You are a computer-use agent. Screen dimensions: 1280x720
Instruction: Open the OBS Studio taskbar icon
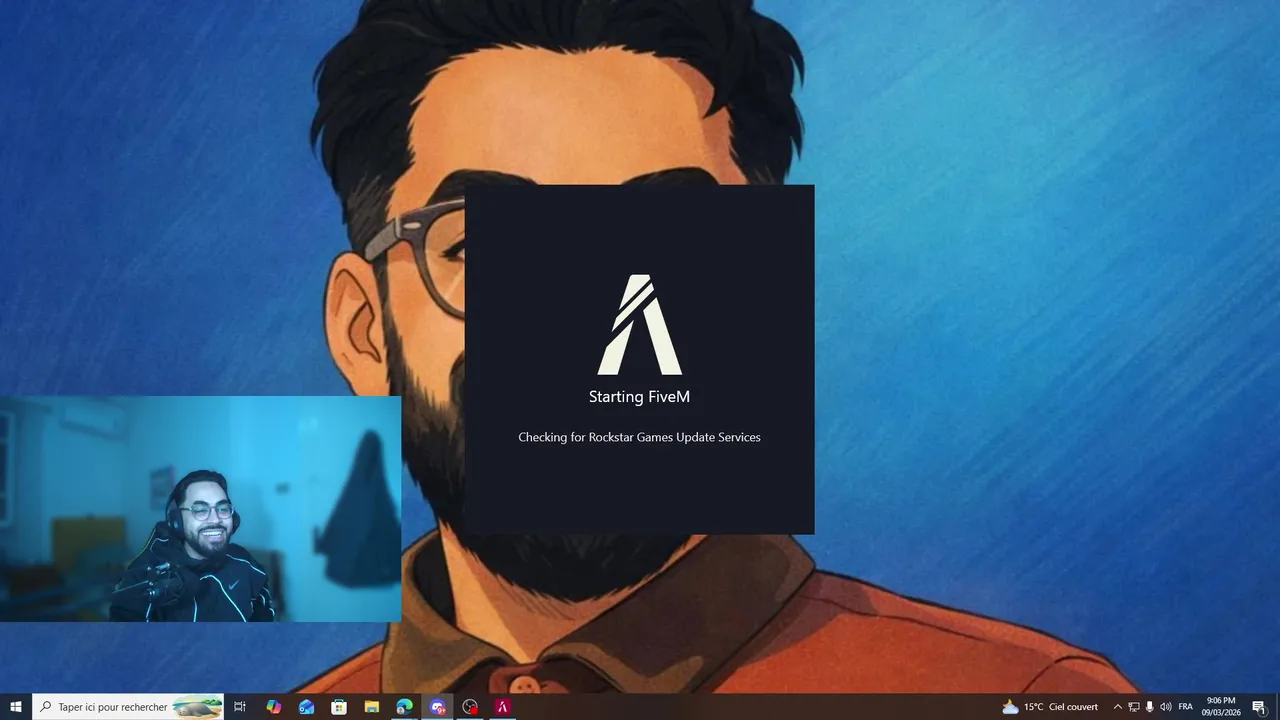(470, 707)
